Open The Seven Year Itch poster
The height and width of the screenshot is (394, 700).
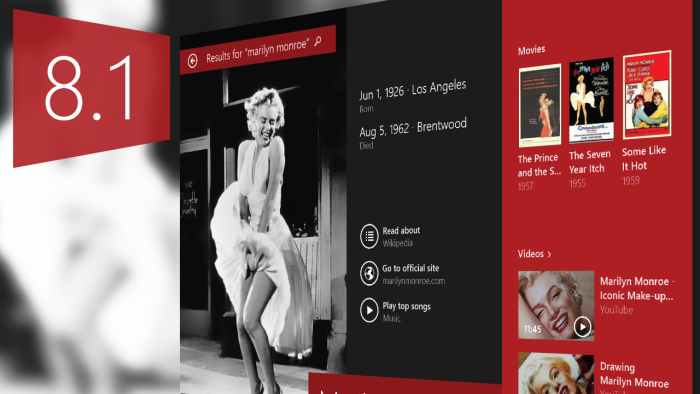coord(591,100)
